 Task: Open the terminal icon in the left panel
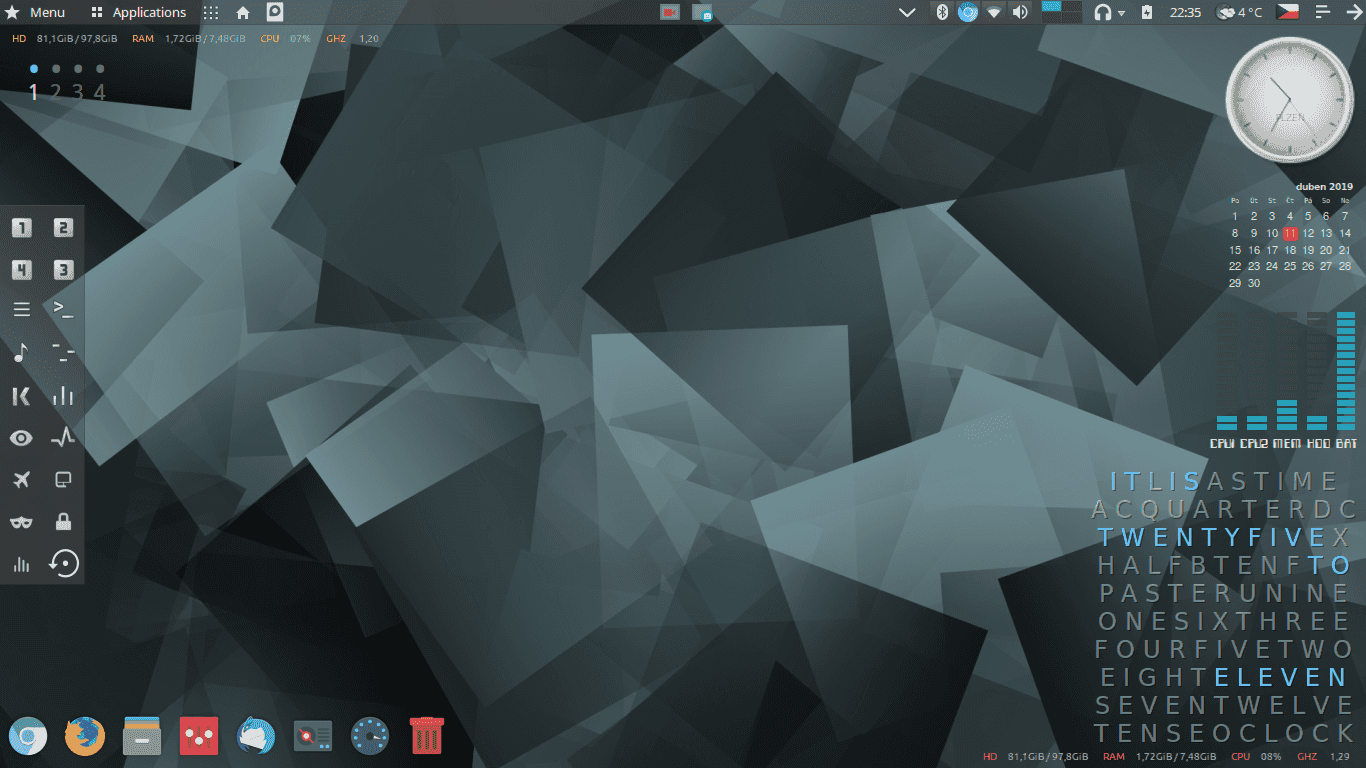(x=63, y=309)
